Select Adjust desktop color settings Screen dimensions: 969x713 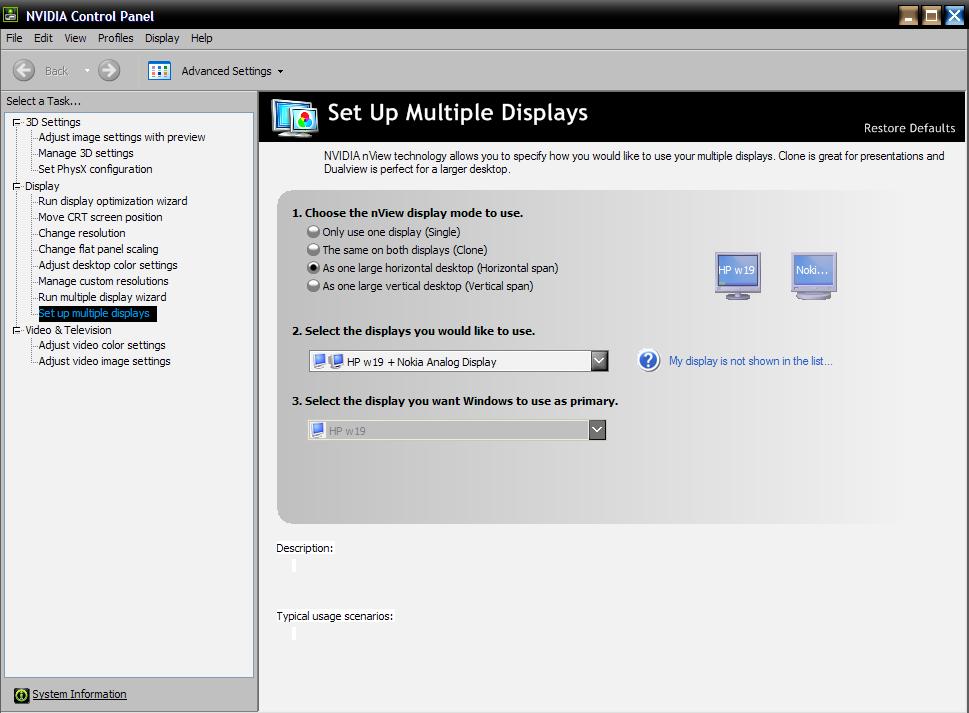tap(108, 266)
